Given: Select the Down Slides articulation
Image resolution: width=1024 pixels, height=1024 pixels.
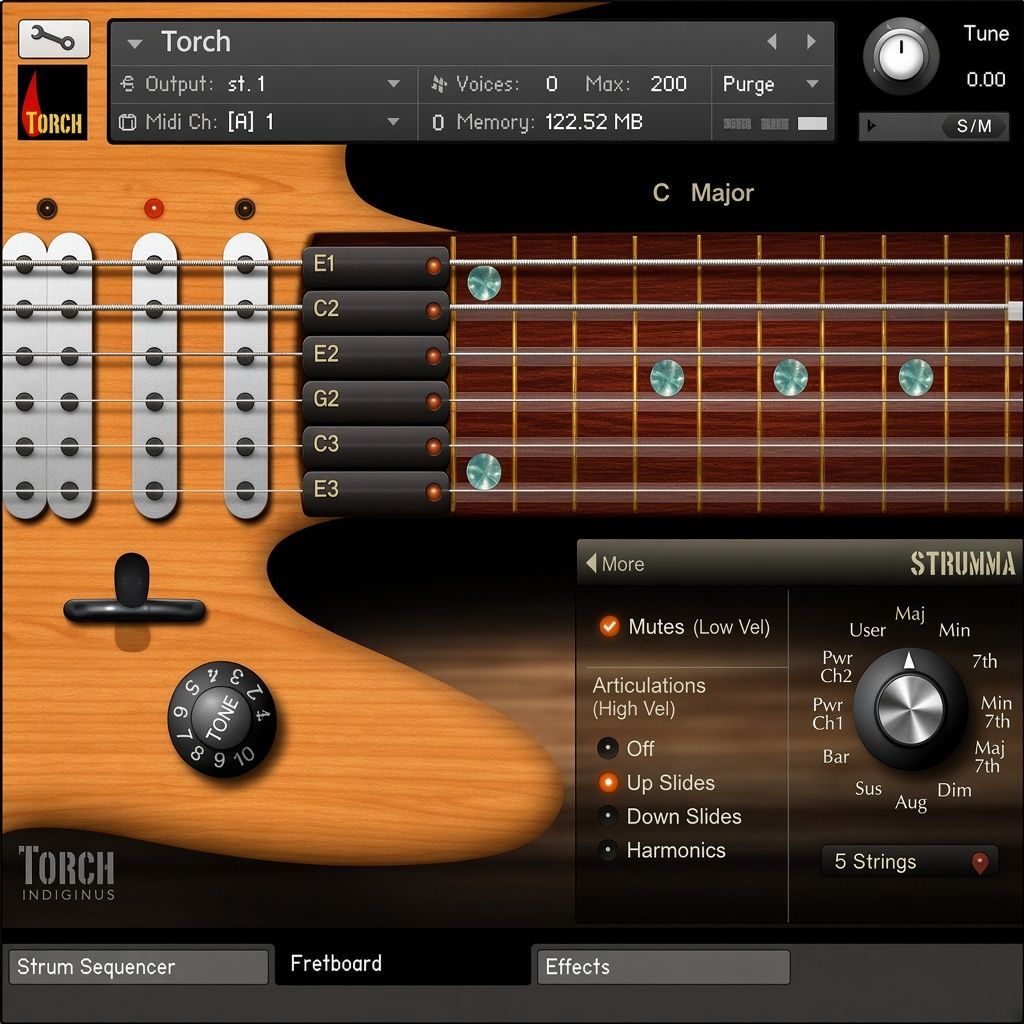Looking at the screenshot, I should 607,816.
